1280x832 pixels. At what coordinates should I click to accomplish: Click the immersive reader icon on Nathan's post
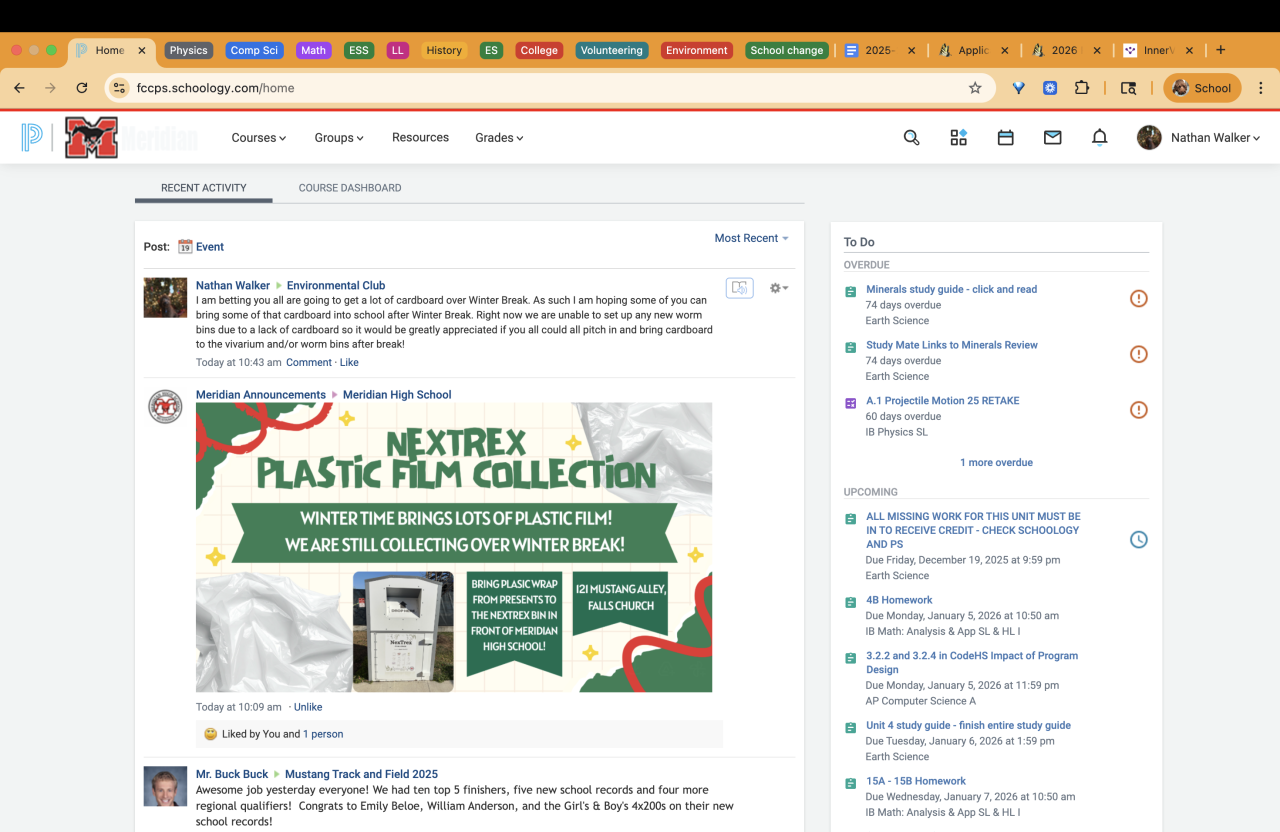(739, 288)
